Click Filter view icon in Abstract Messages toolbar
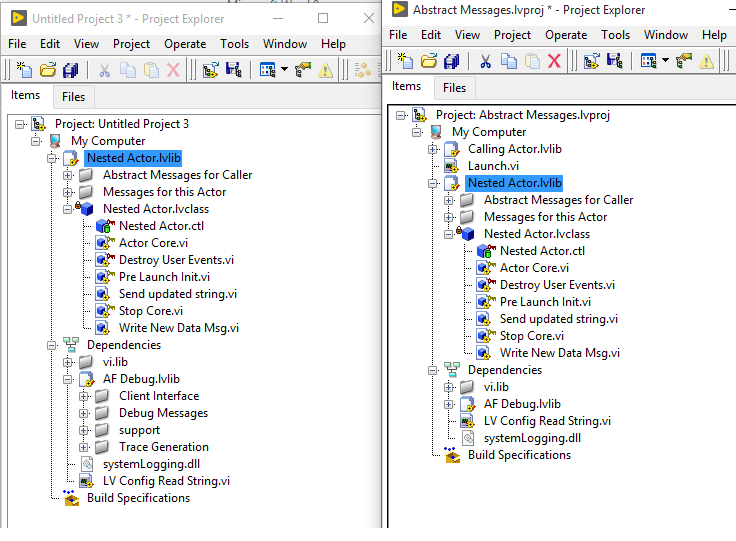736x541 pixels. pos(649,61)
